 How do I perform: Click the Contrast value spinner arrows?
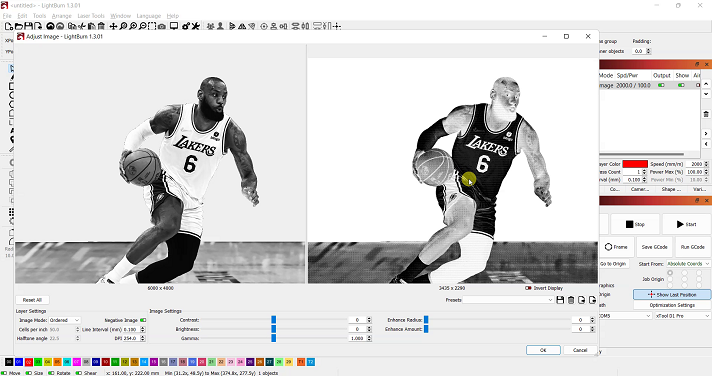[369, 320]
